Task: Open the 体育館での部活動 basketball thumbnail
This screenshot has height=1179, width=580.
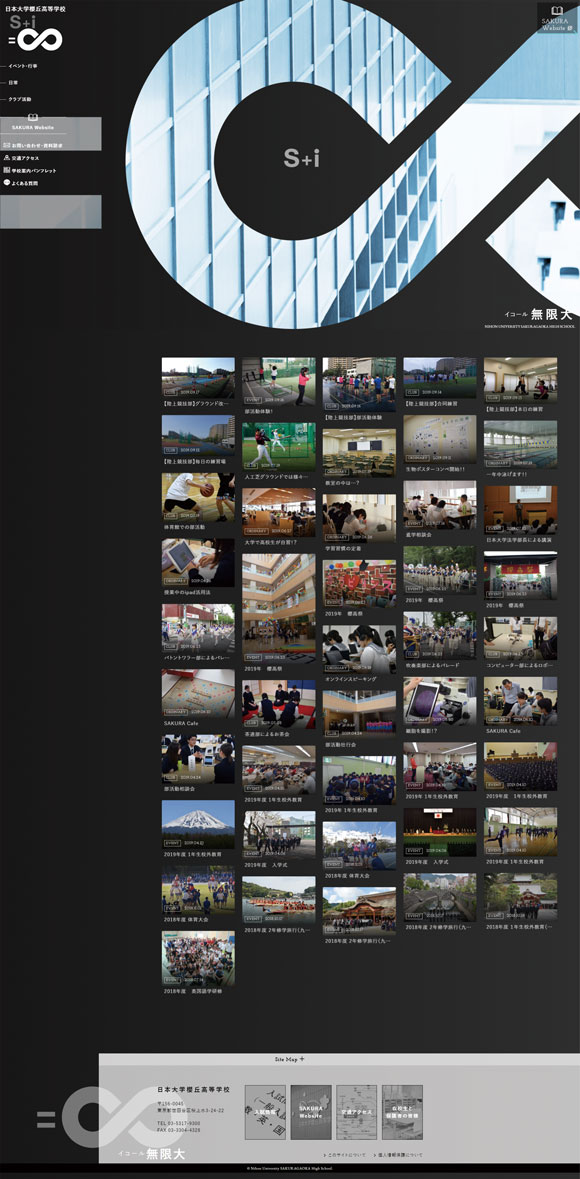Action: pyautogui.click(x=198, y=497)
